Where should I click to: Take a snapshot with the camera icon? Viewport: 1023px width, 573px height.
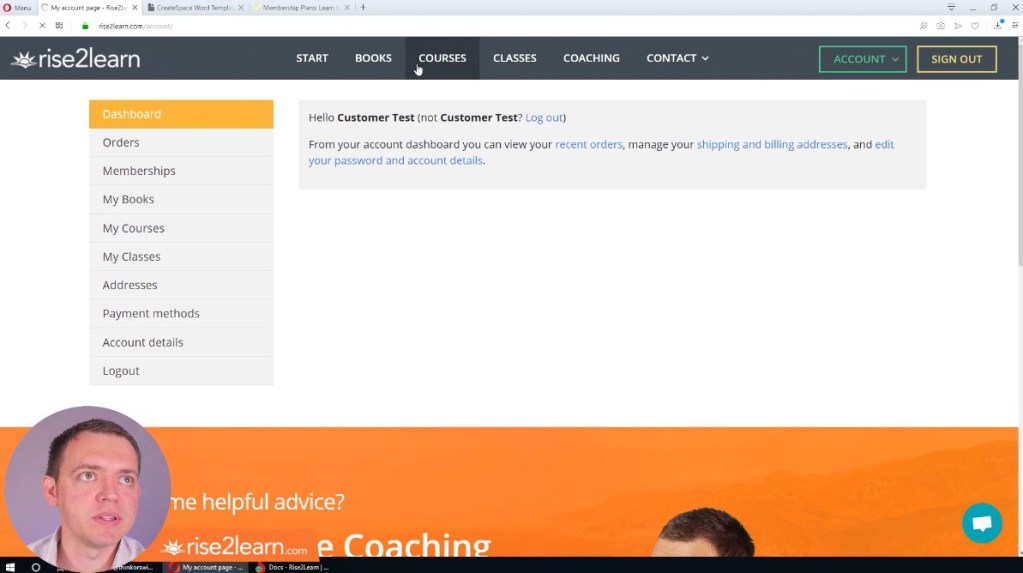[940, 25]
